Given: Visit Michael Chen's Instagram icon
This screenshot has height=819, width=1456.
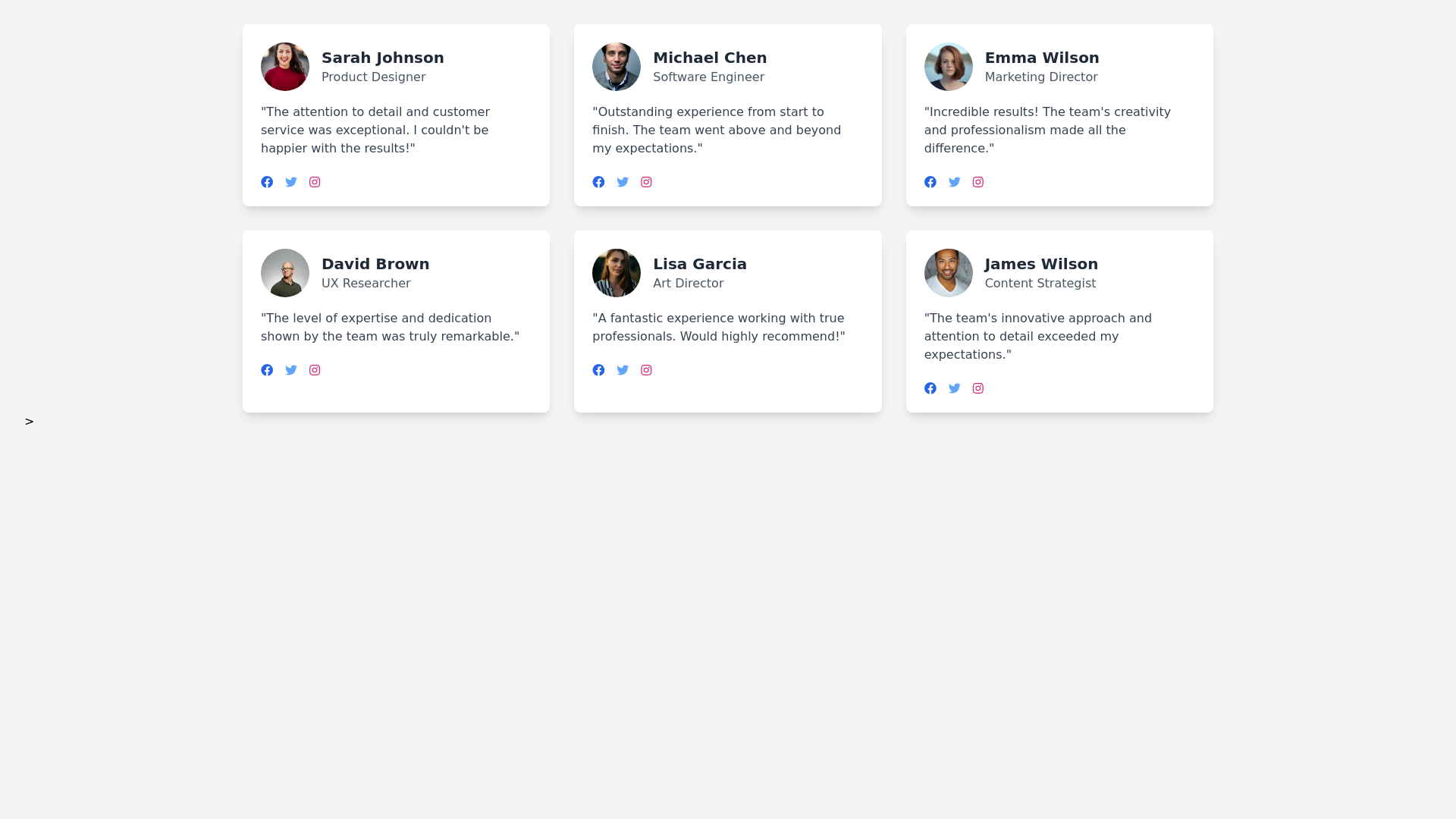Looking at the screenshot, I should click(x=646, y=182).
